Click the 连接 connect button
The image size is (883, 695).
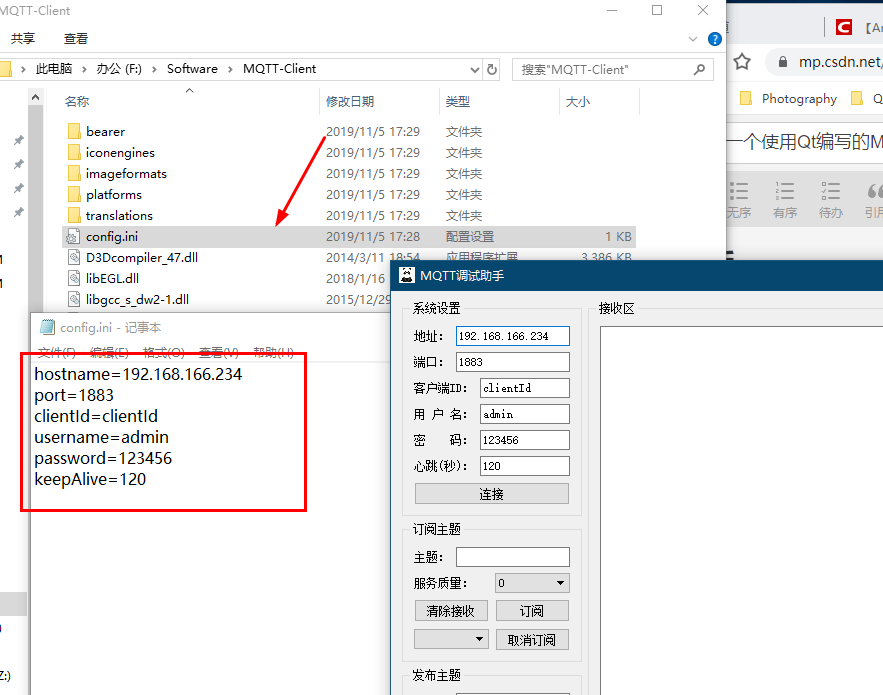point(491,493)
